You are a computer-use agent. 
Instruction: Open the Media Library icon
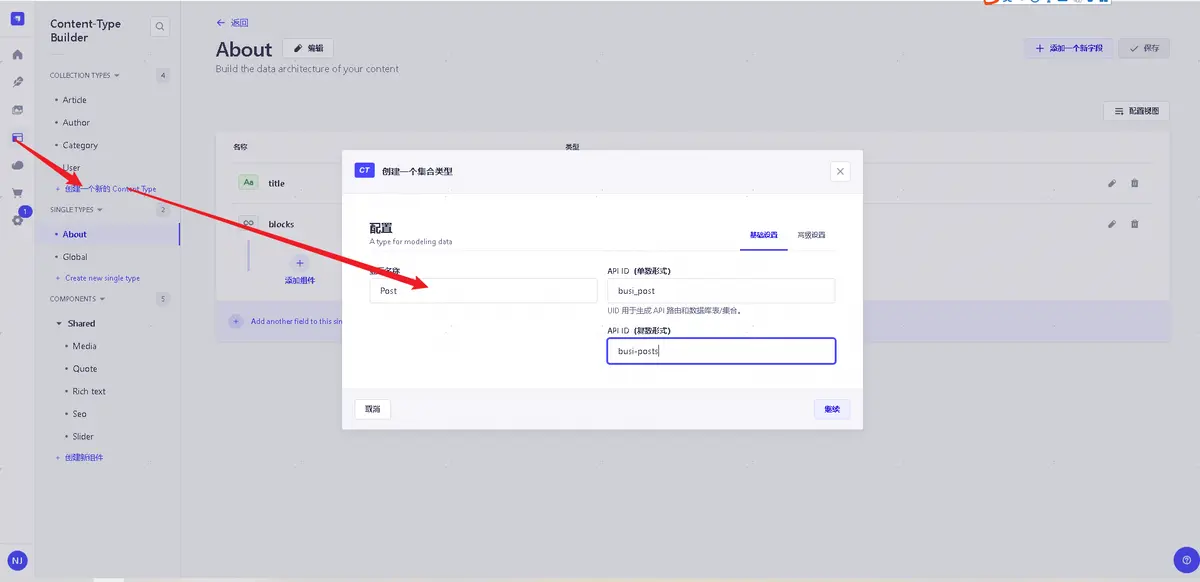click(17, 110)
